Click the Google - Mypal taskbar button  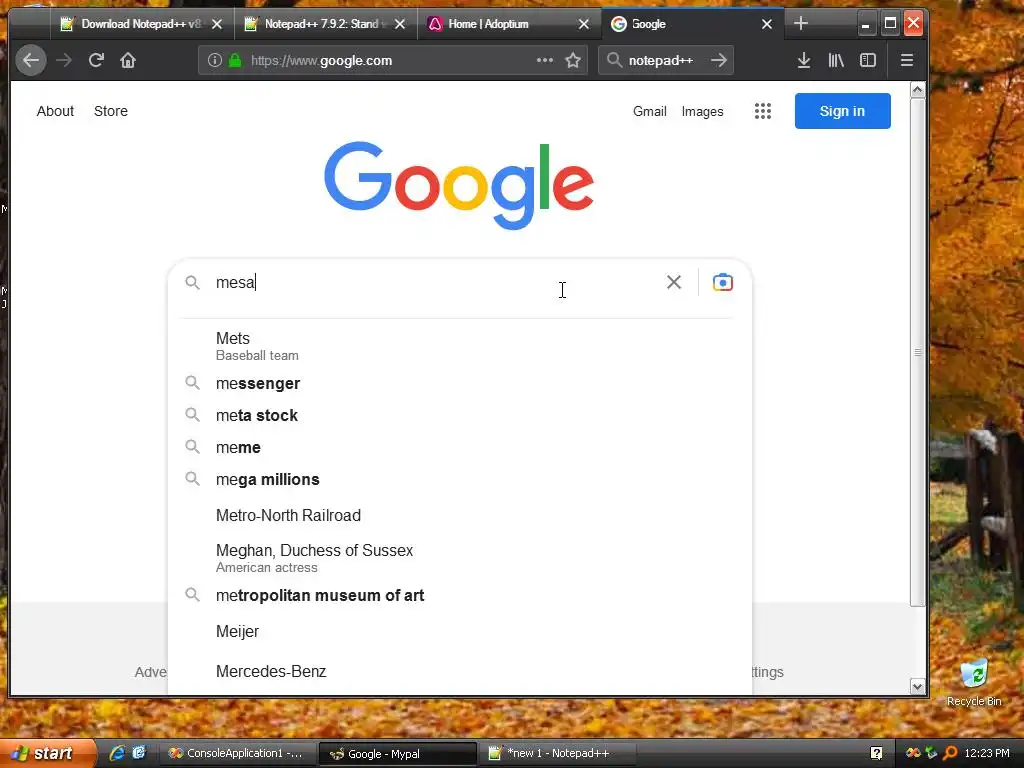point(397,754)
